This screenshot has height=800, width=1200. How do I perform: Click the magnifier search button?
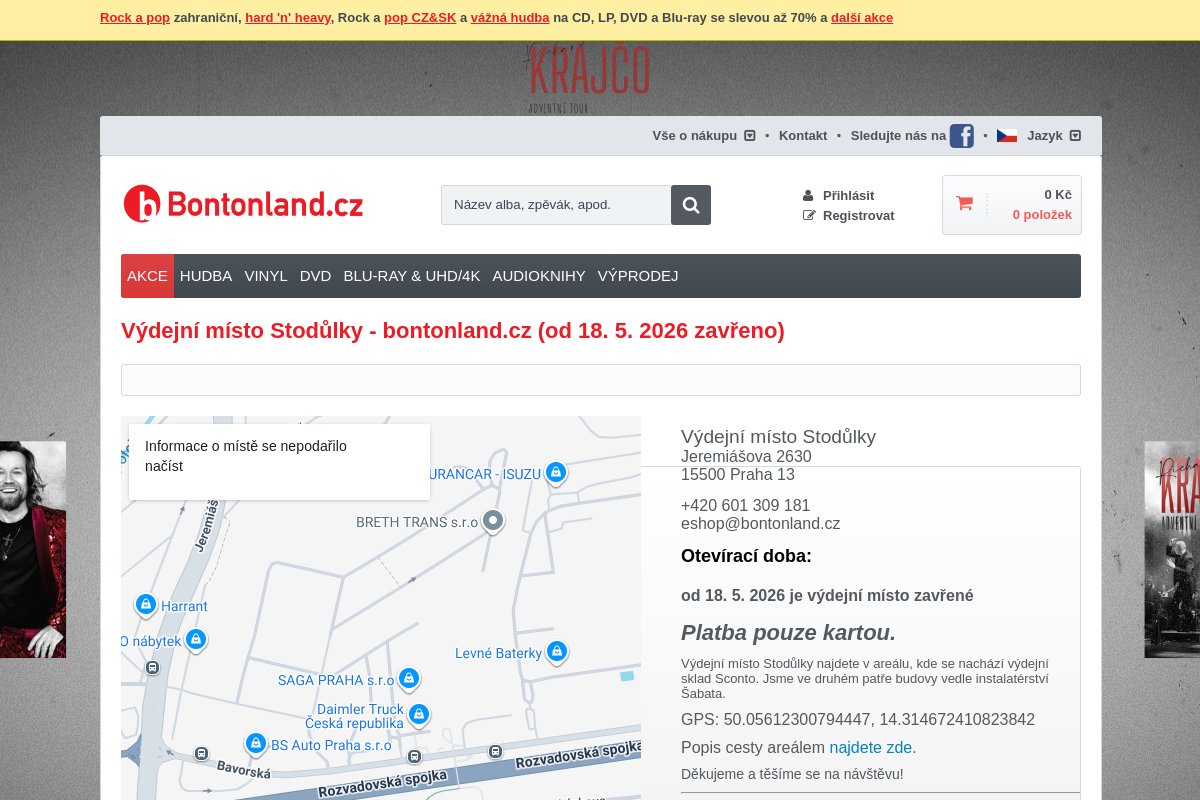[691, 205]
